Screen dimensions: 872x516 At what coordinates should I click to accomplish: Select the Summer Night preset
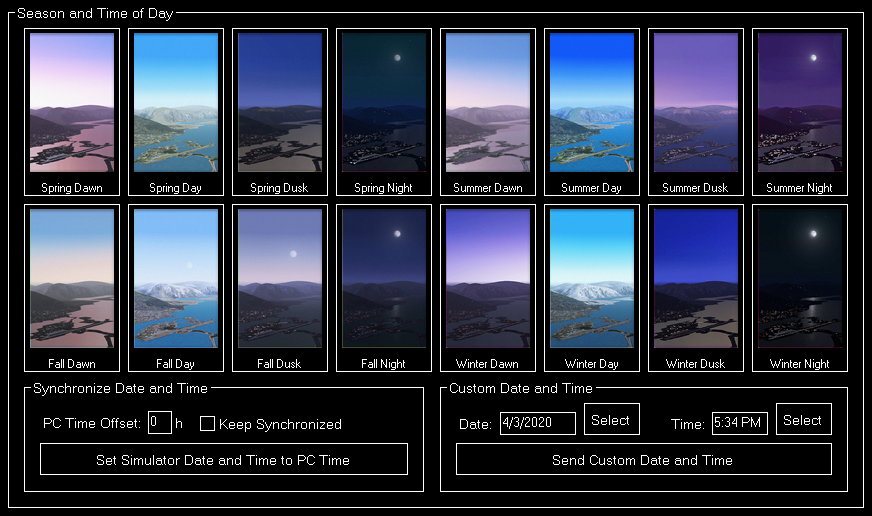click(800, 112)
